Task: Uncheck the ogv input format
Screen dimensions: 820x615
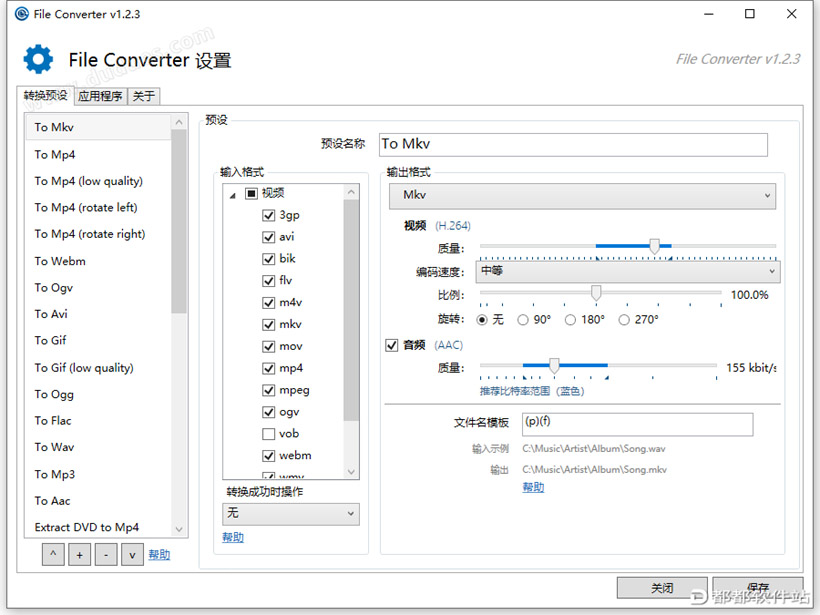Action: [268, 412]
